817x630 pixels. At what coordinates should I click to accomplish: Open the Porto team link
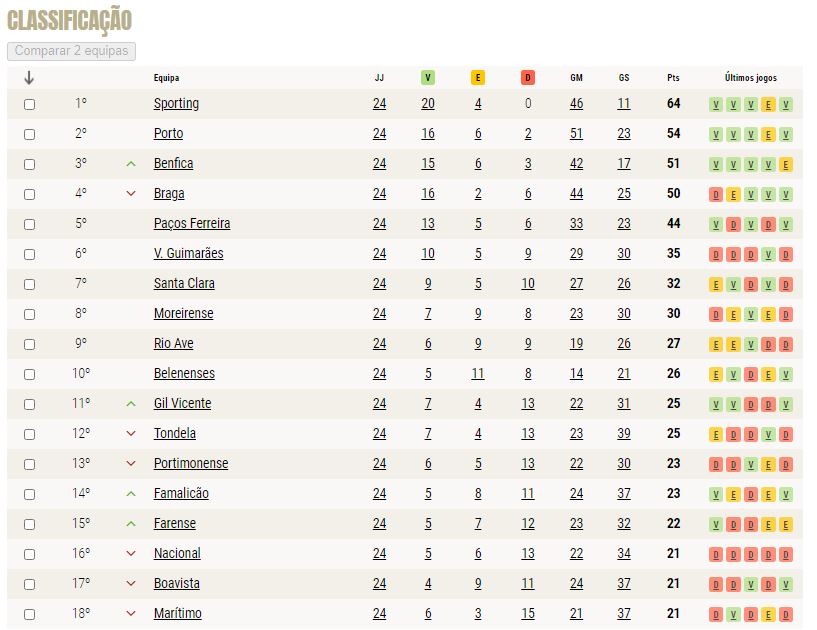point(168,133)
